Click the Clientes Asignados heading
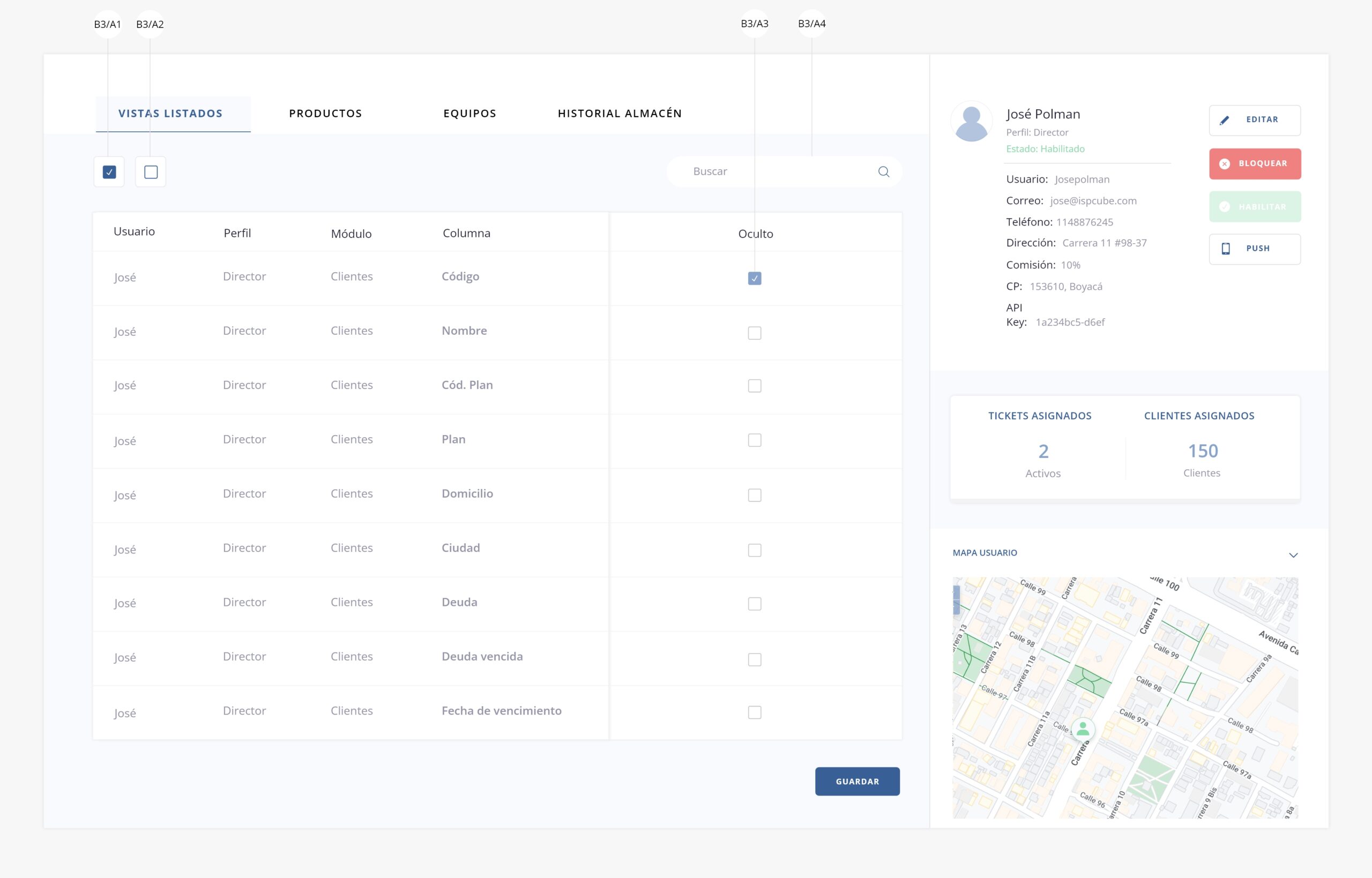The height and width of the screenshot is (878, 1372). pos(1199,416)
